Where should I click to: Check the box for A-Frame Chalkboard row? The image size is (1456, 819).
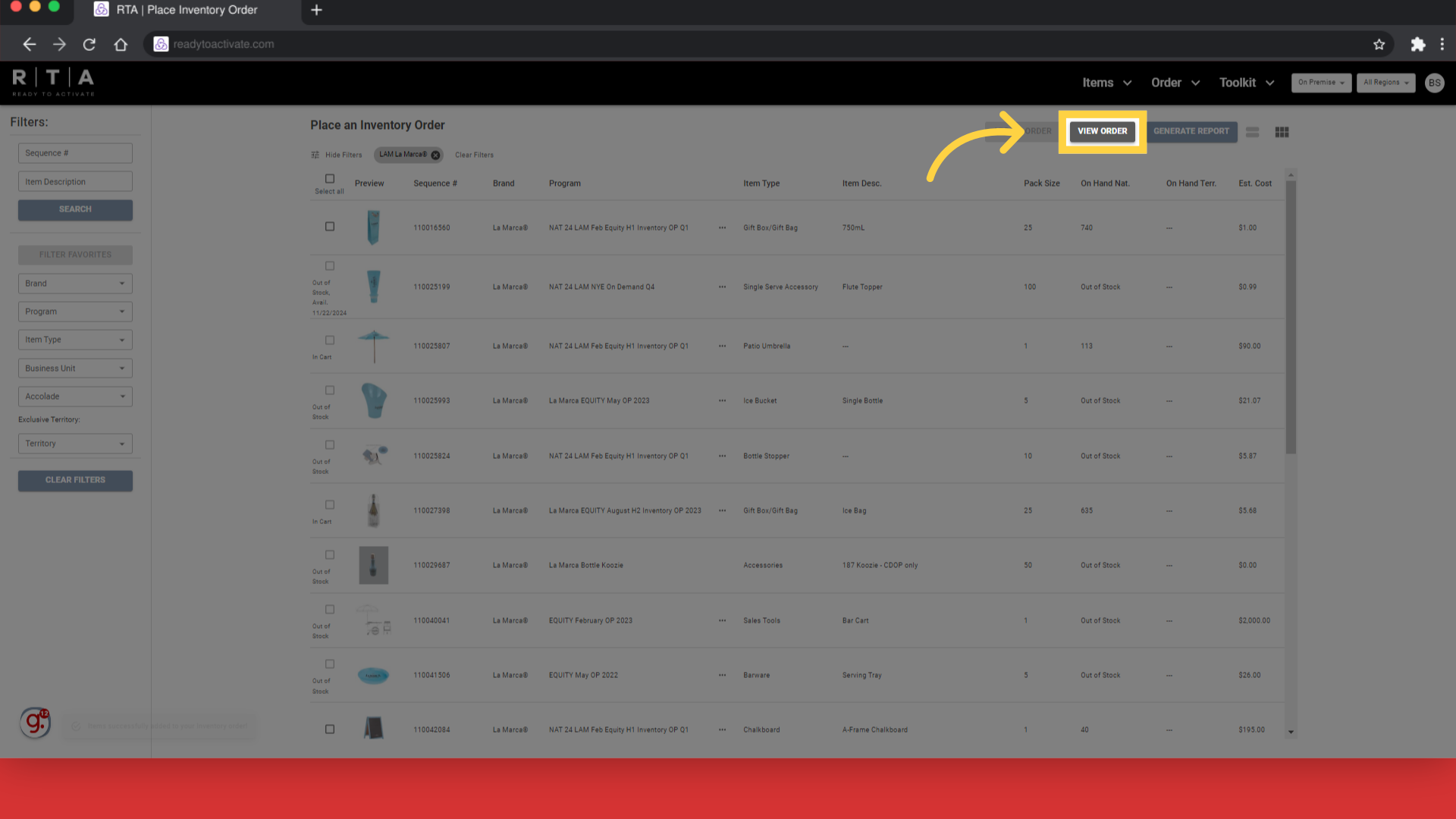[x=330, y=730]
